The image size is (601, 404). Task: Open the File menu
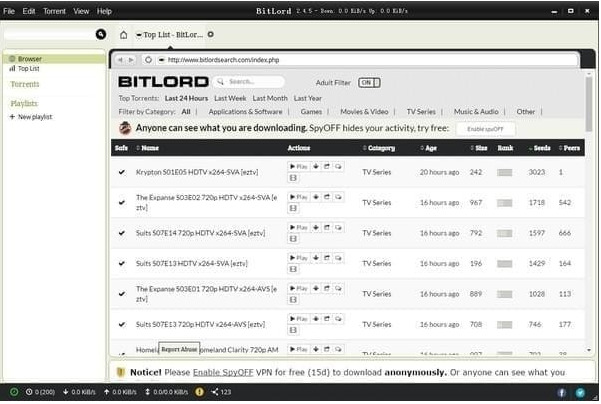coord(8,11)
